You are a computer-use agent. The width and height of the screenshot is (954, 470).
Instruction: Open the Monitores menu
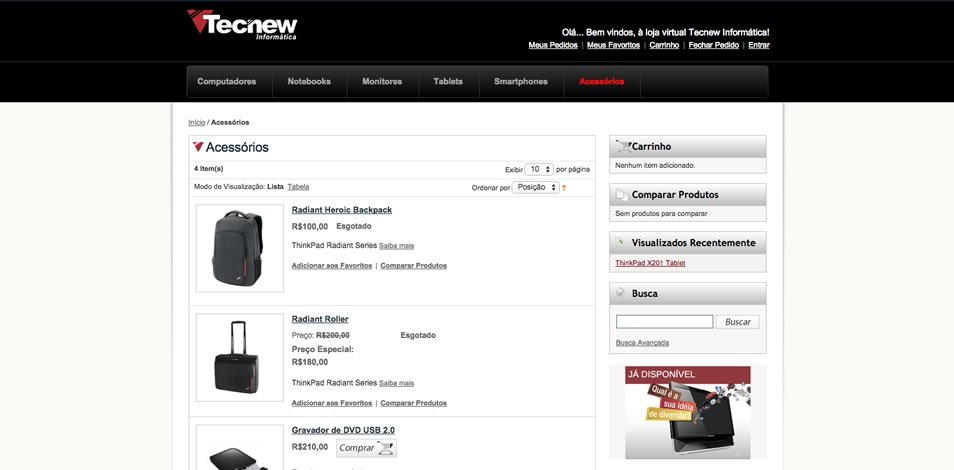click(x=382, y=82)
